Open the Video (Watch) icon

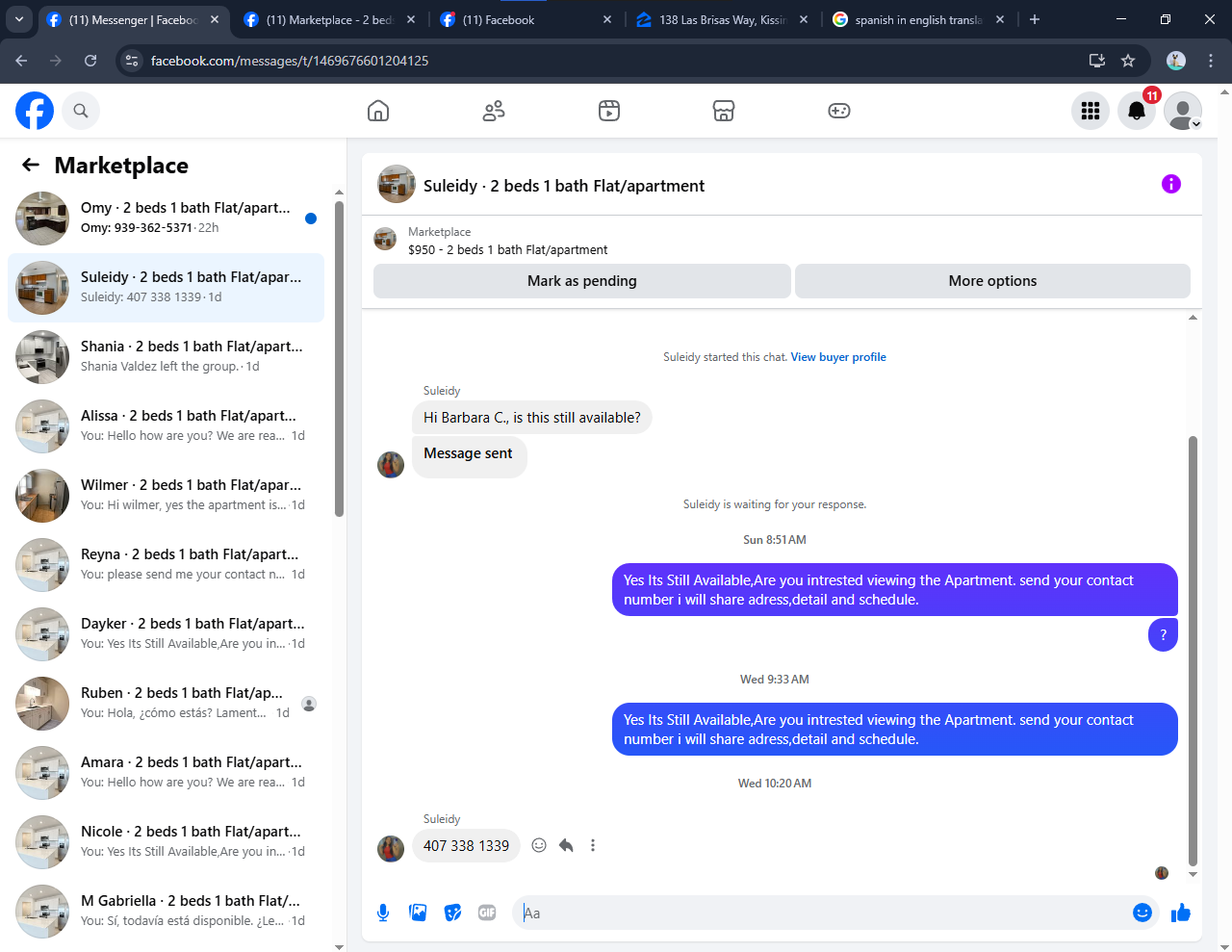click(609, 111)
